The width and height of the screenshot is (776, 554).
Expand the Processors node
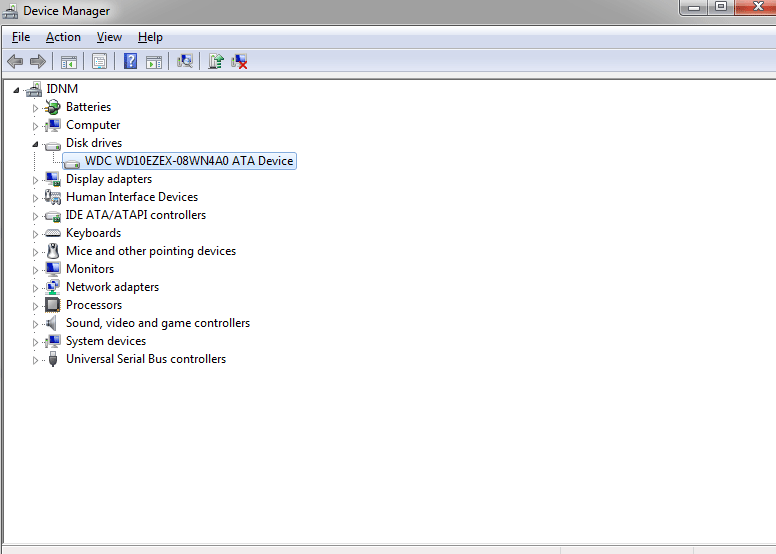[35, 306]
